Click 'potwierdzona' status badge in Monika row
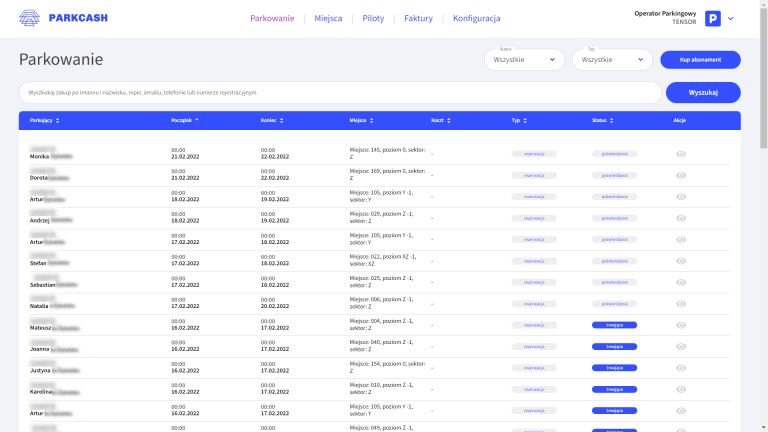 pyautogui.click(x=614, y=154)
